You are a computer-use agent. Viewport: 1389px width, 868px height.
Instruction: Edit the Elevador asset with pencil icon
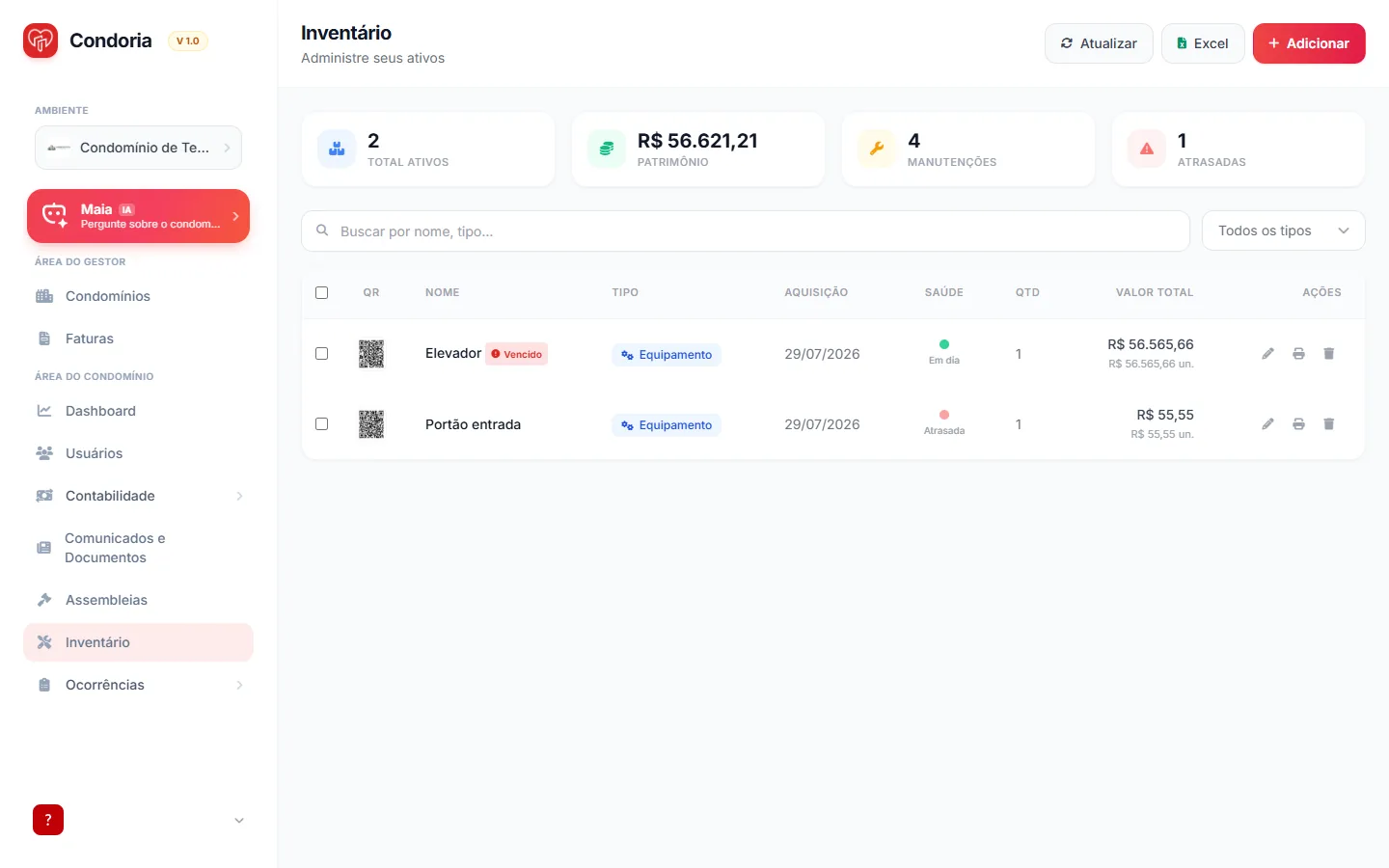click(x=1268, y=354)
